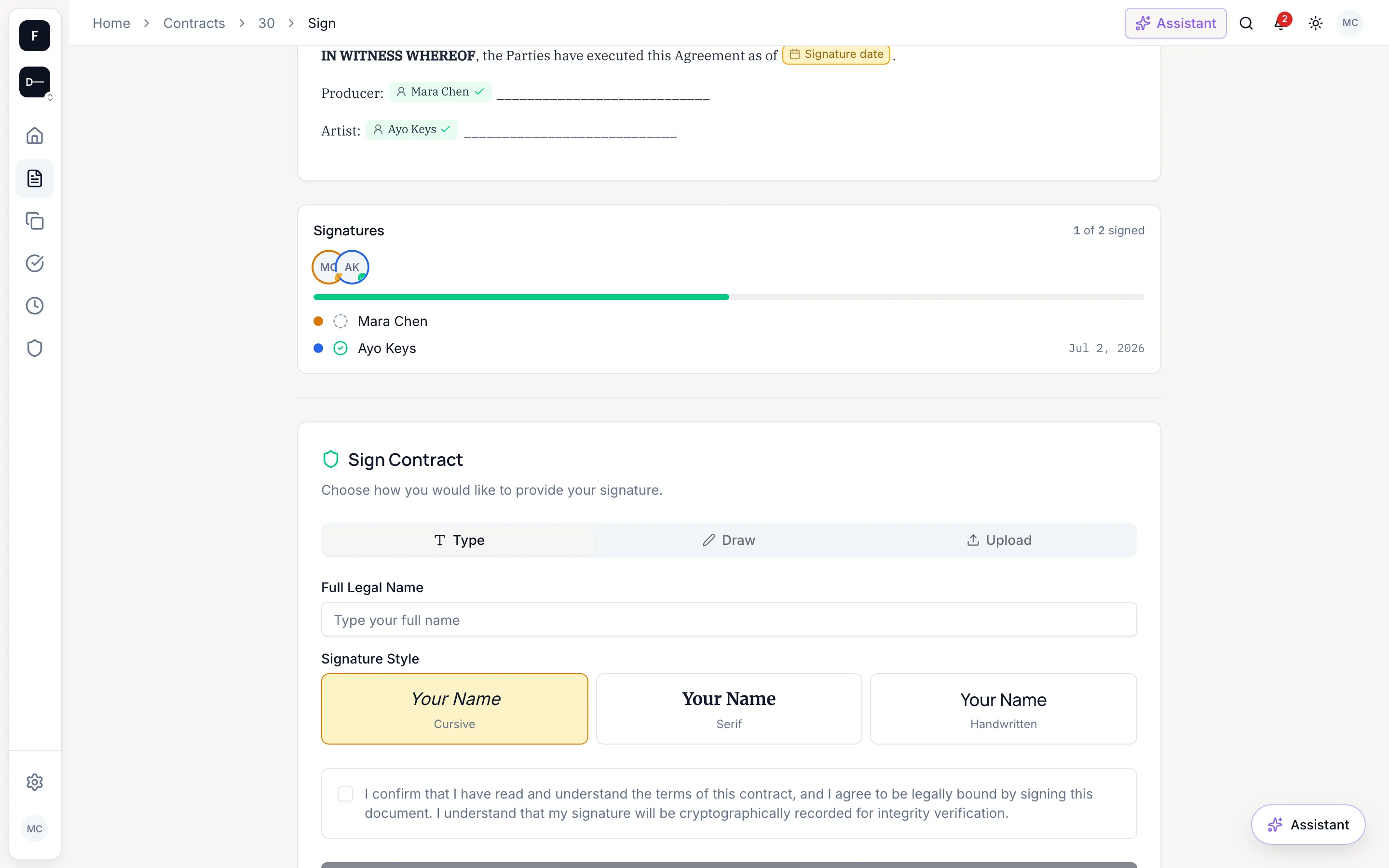Select the Cursive signature style
Image resolution: width=1389 pixels, height=868 pixels.
tap(455, 709)
